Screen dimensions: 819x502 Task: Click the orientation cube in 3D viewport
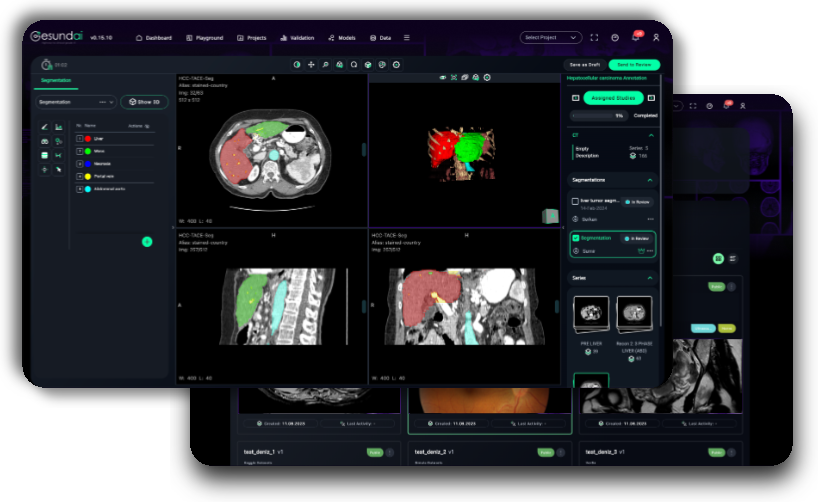[550, 216]
